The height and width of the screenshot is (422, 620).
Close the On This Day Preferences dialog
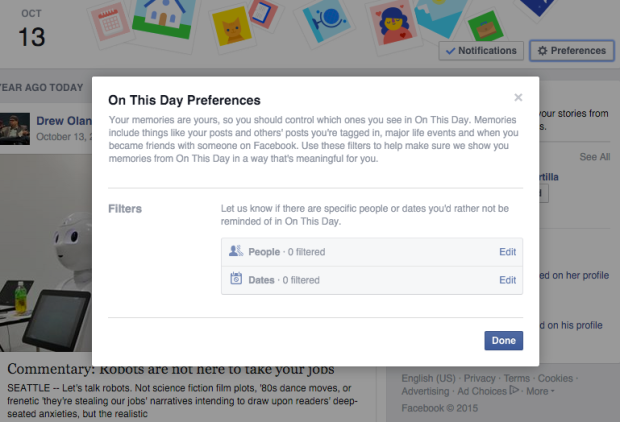click(518, 98)
